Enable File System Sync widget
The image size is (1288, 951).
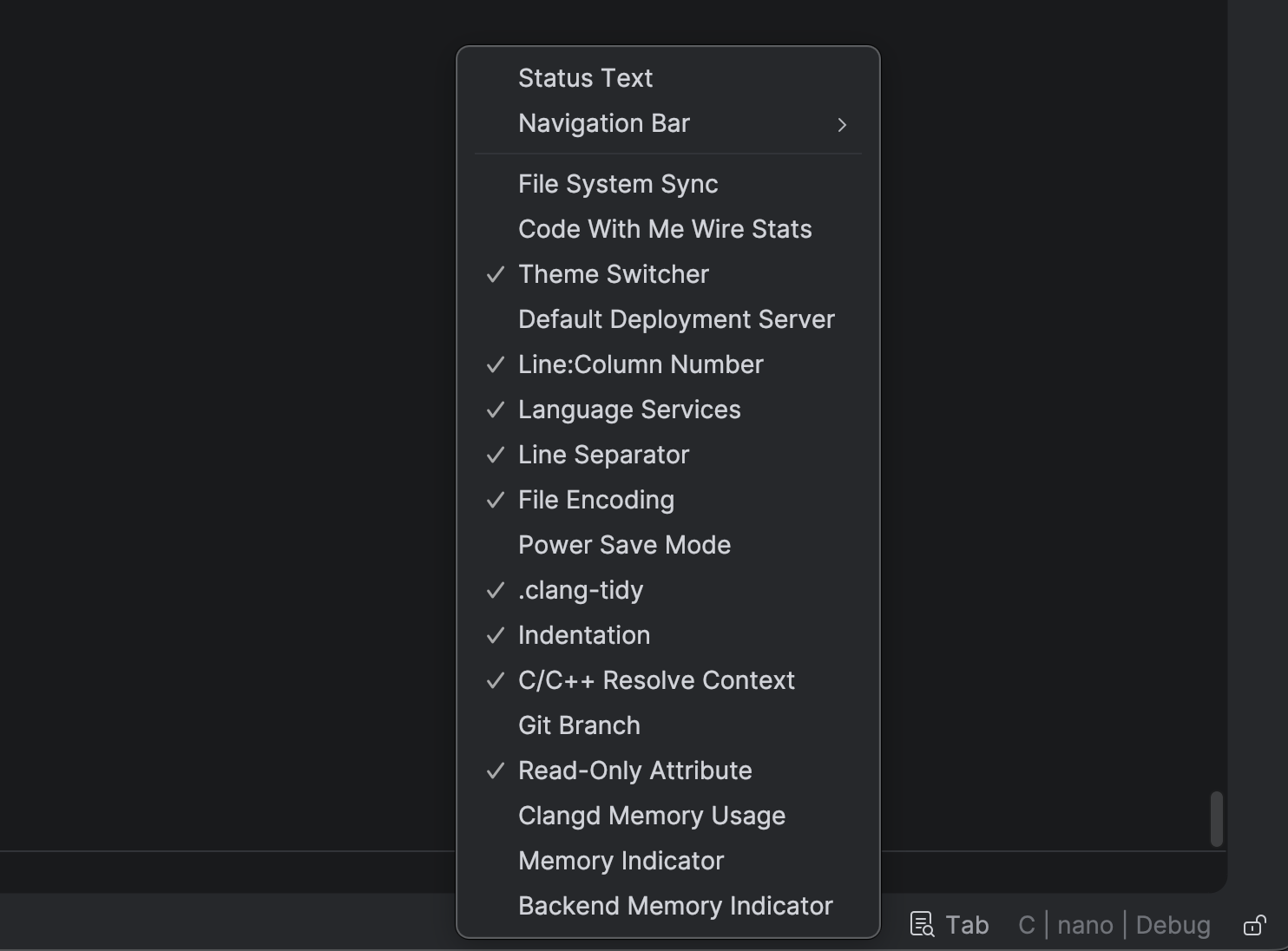click(668, 184)
